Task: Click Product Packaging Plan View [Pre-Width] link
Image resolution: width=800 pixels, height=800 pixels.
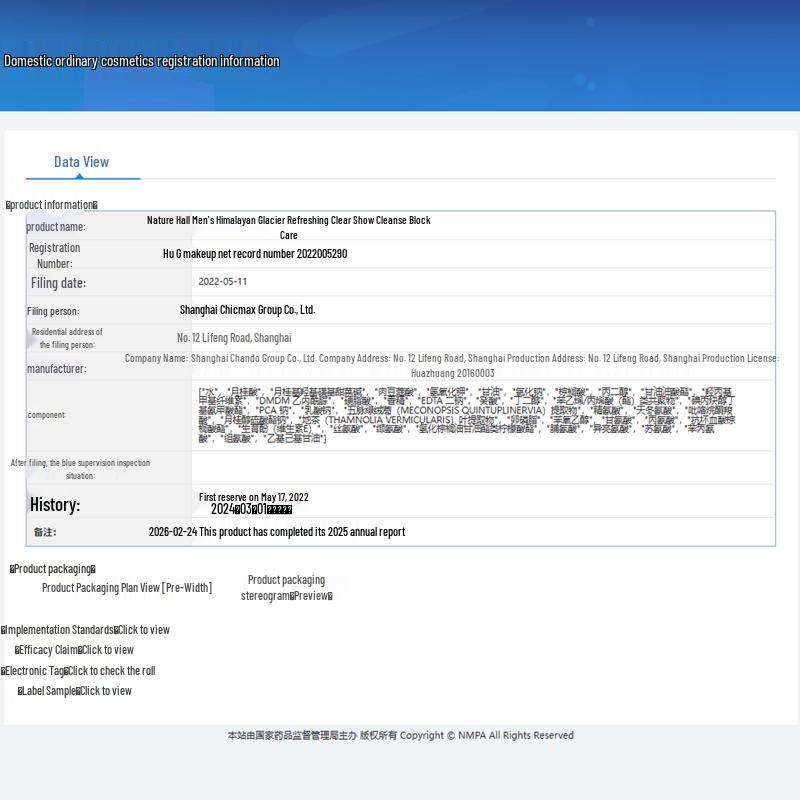Action: click(x=127, y=588)
